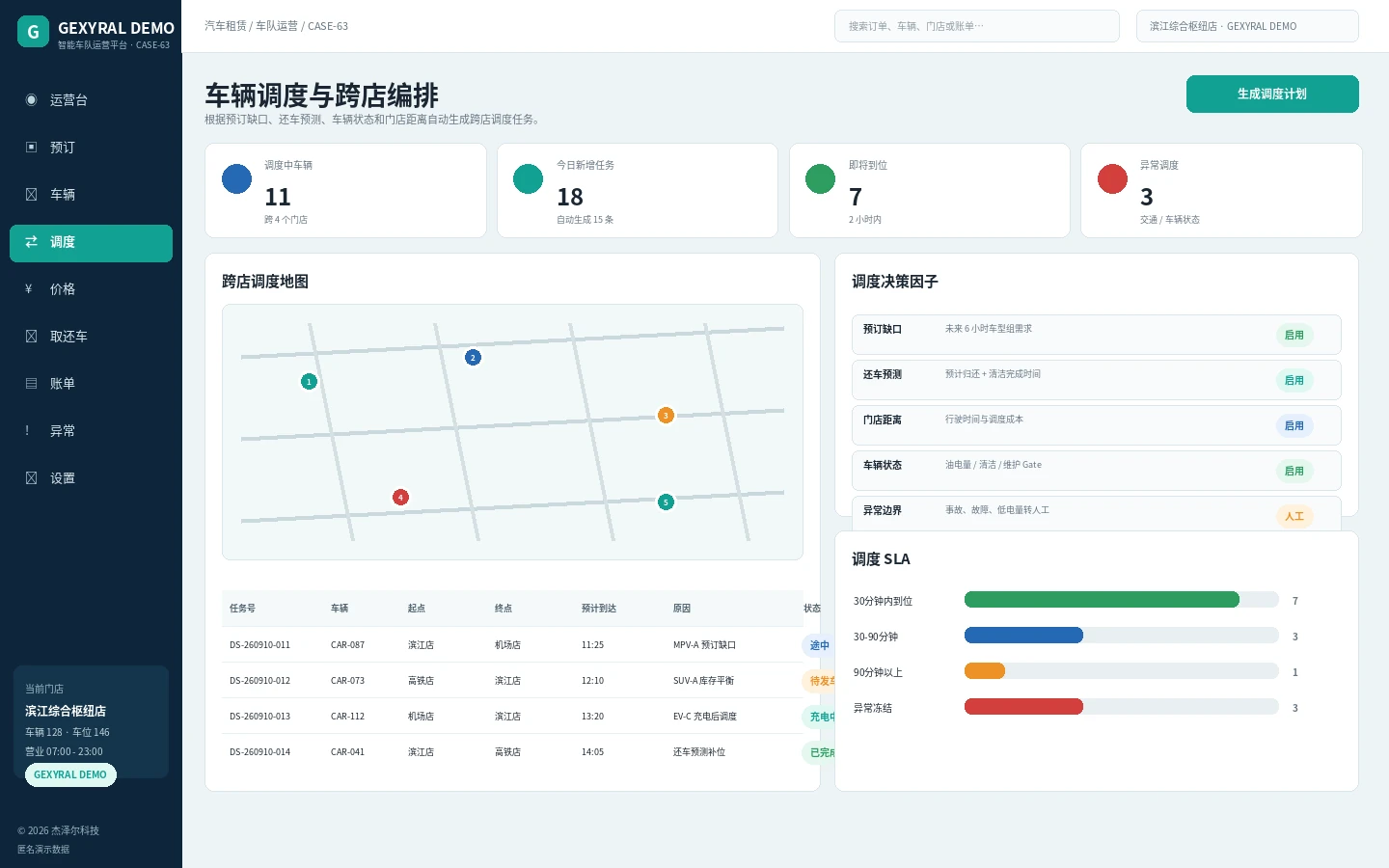Follow the 车队运营 breadcrumb link
1389x868 pixels.
pyautogui.click(x=277, y=26)
